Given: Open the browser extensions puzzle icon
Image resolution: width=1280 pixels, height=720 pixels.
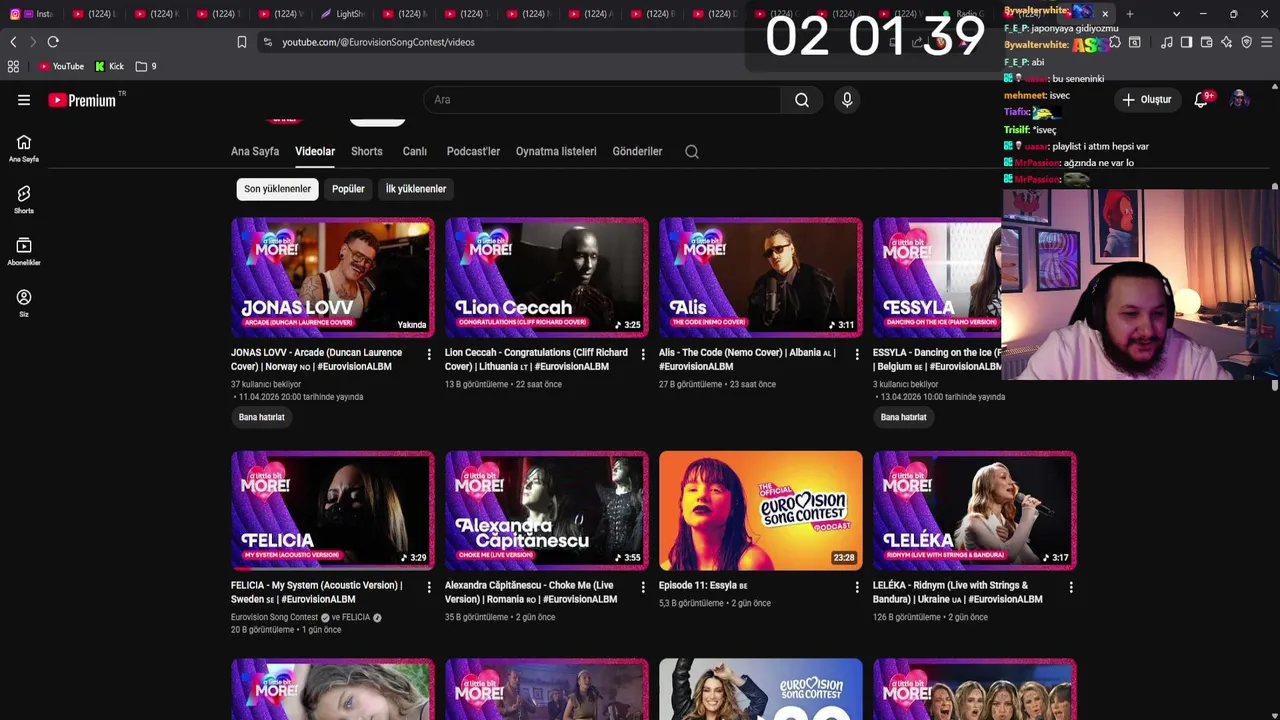Looking at the screenshot, I should click(1115, 42).
